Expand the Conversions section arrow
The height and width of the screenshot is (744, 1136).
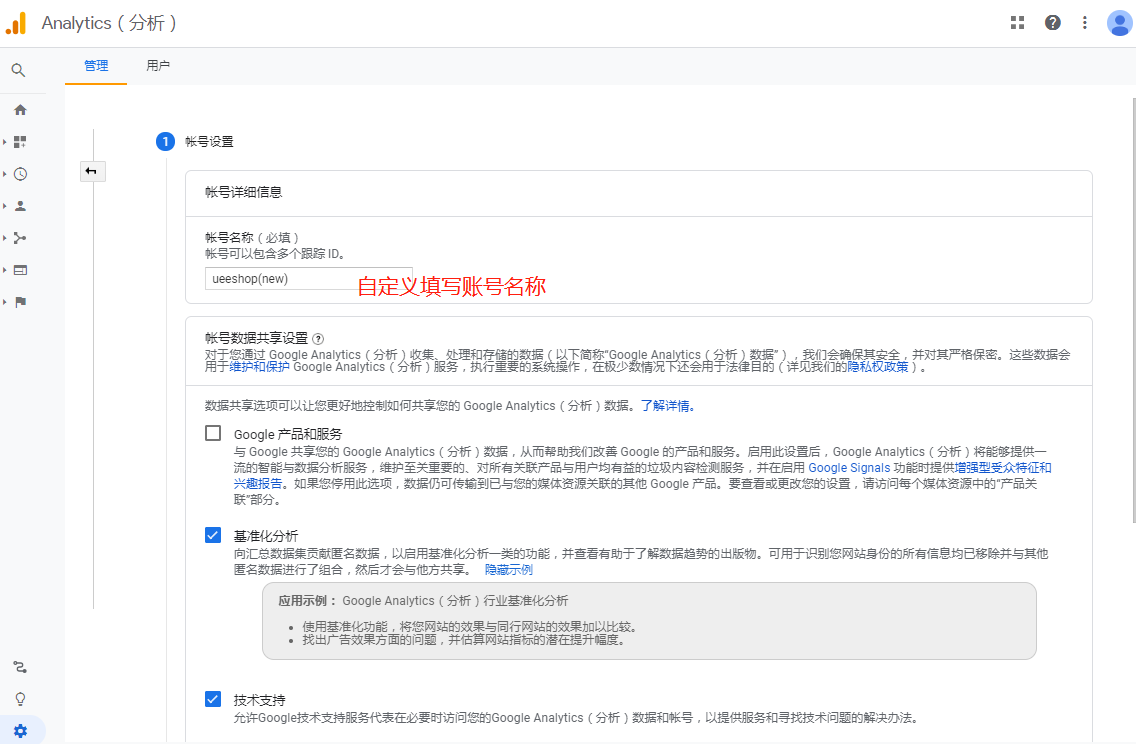pyautogui.click(x=5, y=301)
